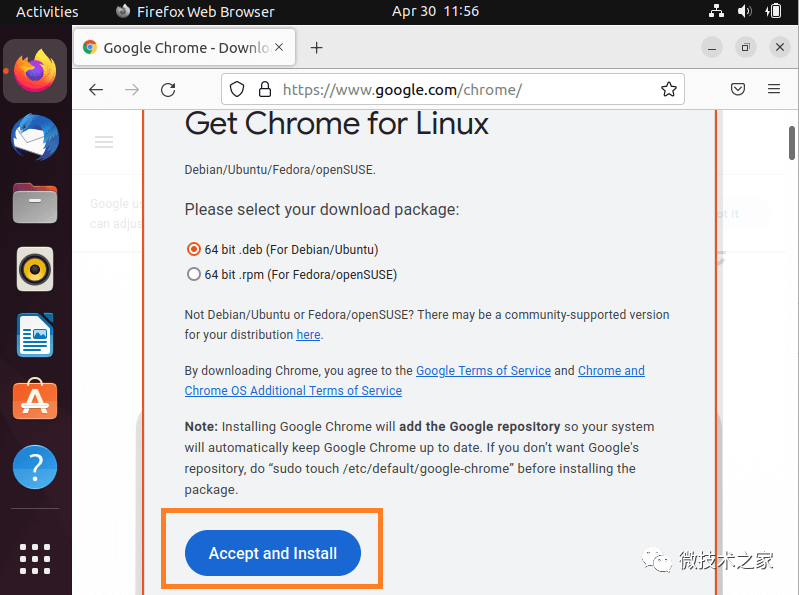This screenshot has width=799, height=595.
Task: Show Applications grid in dock
Action: pyautogui.click(x=35, y=559)
